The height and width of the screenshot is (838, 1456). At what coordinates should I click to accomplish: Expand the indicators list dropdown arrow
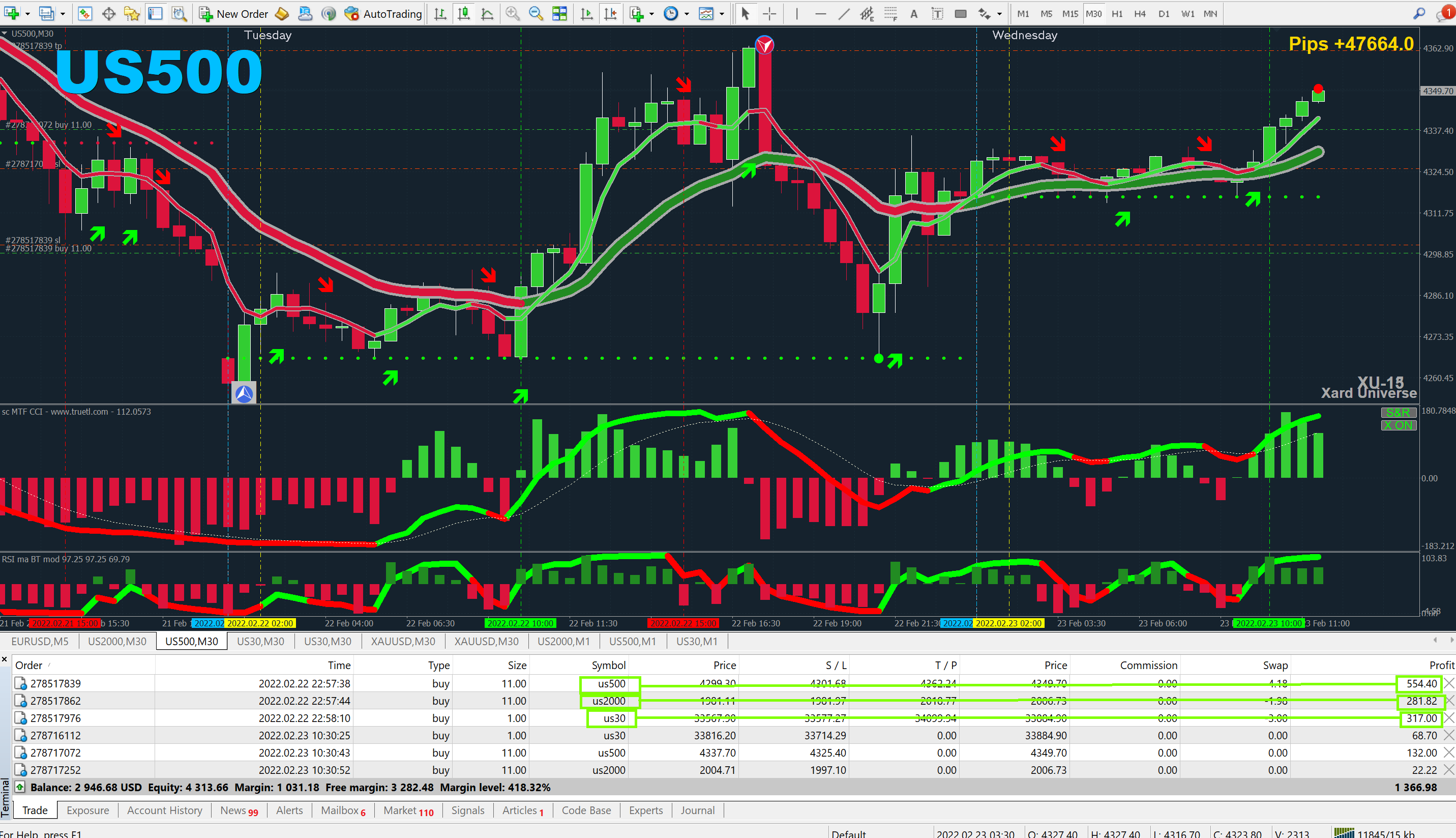pos(652,14)
